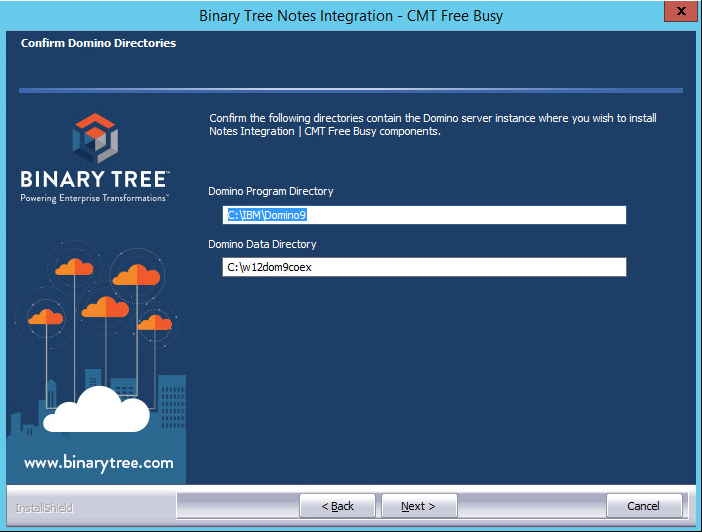Click the Binary Tree cube logo
702x532 pixels.
pyautogui.click(x=95, y=138)
